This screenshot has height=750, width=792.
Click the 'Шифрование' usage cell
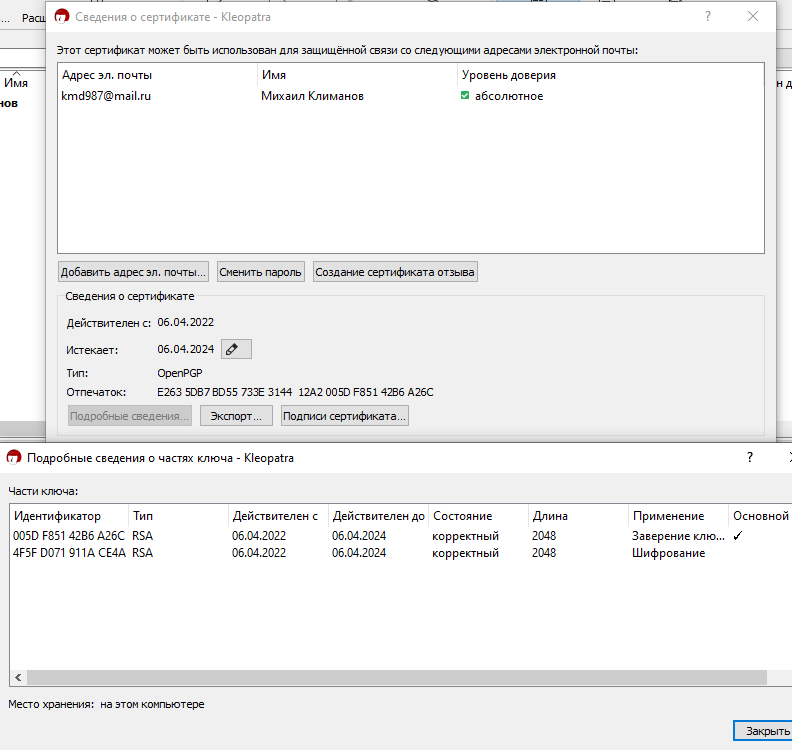tap(668, 553)
